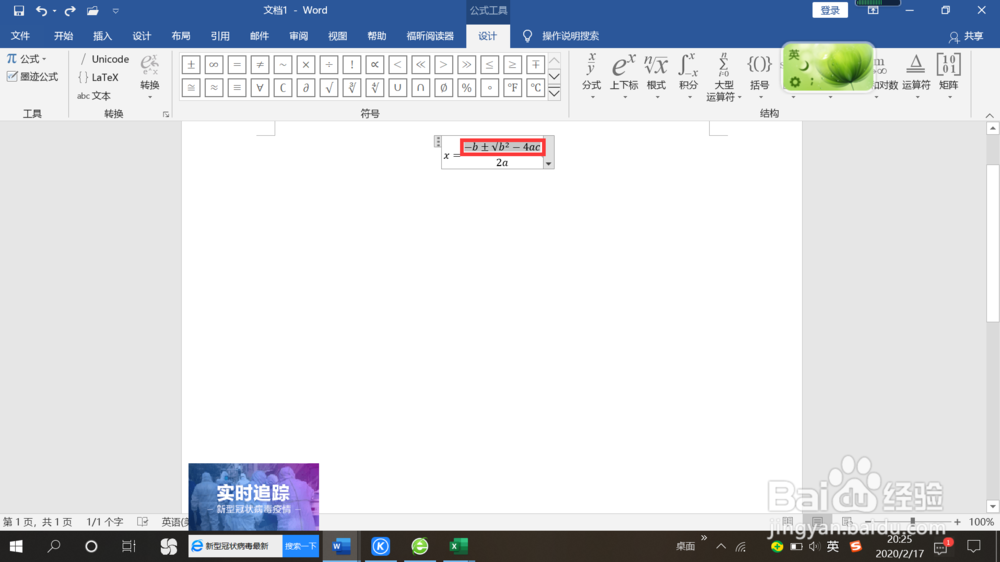Insert the empty set symbol
Viewport: 1000px width, 562px height.
[443, 87]
